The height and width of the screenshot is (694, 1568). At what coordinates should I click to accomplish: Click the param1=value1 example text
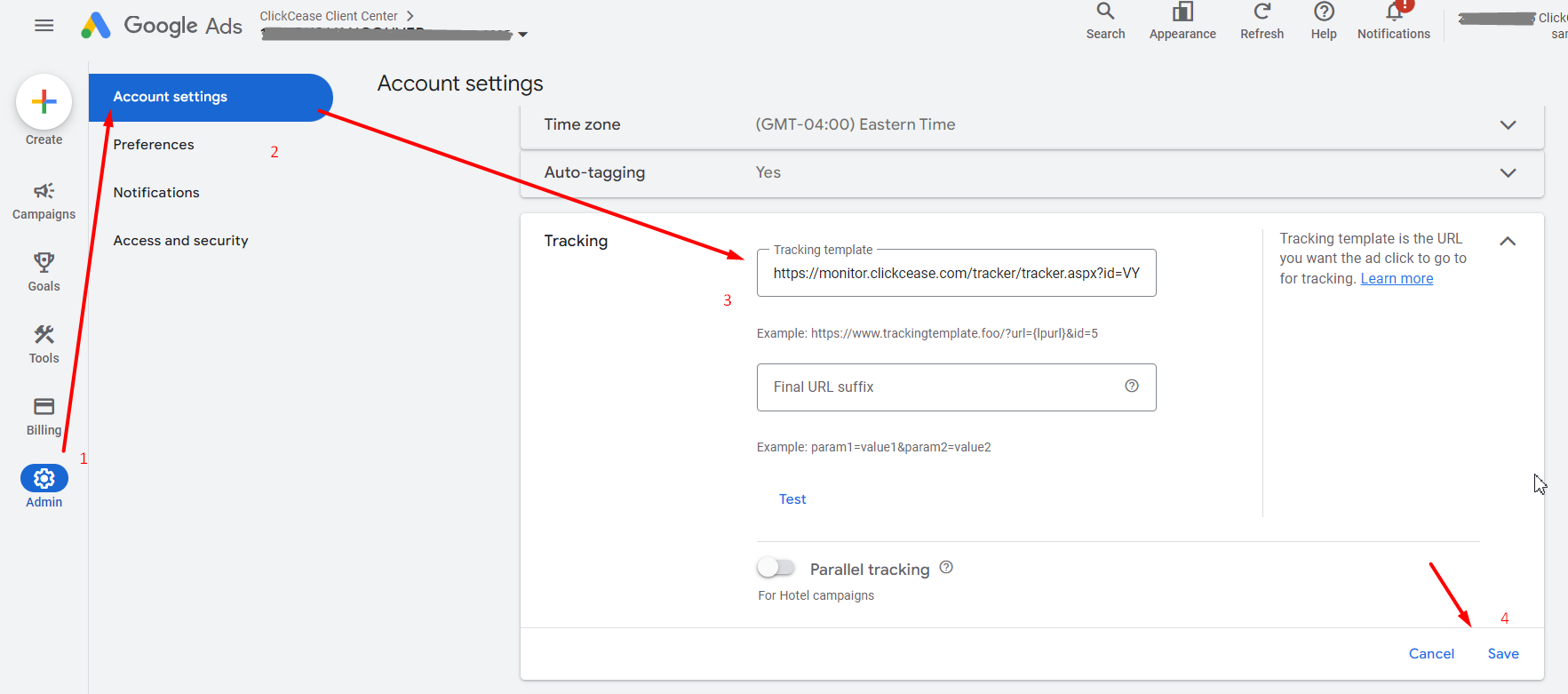coord(873,447)
